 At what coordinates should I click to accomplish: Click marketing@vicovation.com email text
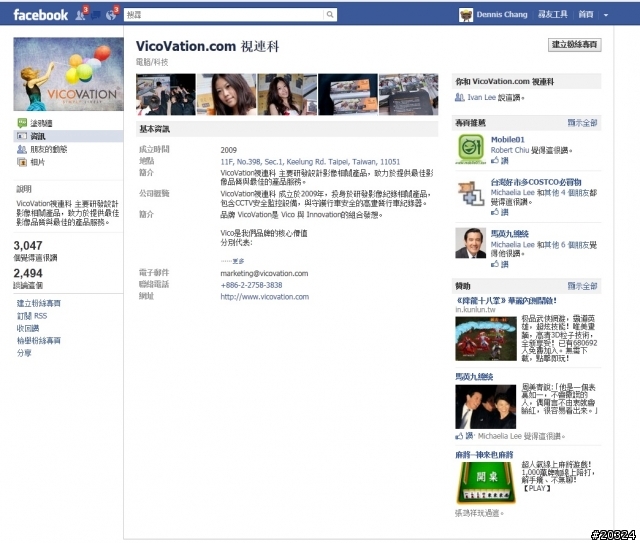(x=264, y=274)
